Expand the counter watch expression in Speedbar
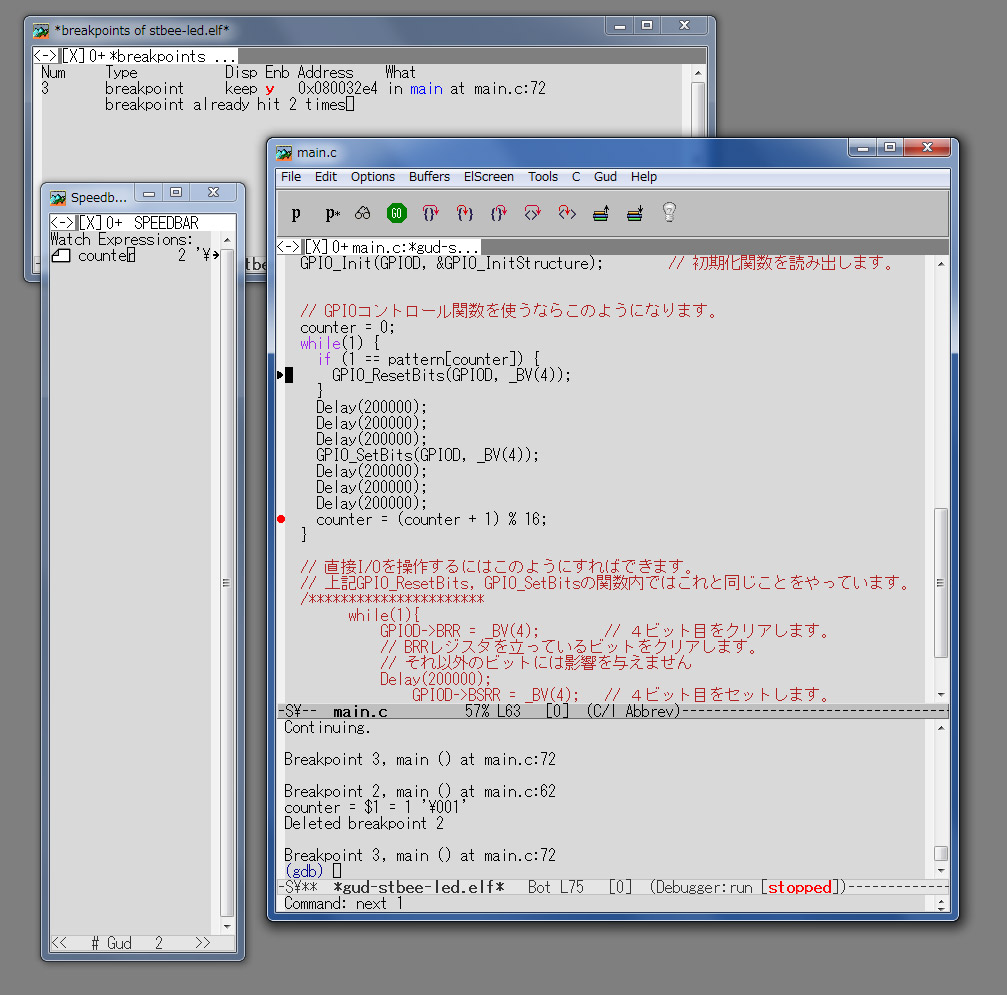Screen dimensions: 1007x995 click(61, 256)
